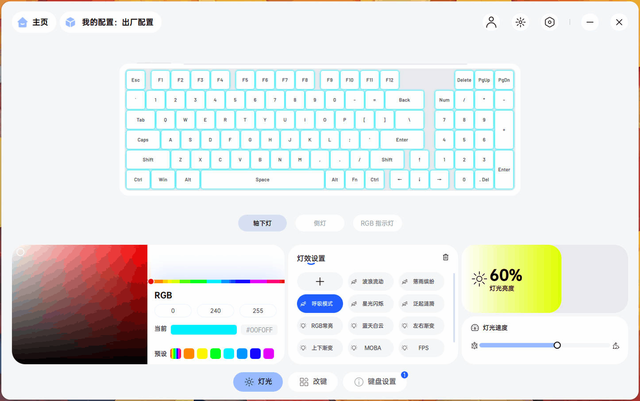Viewport: 640px width, 401px height.
Task: Open 我的配置 profile cube icon
Action: pos(71,22)
